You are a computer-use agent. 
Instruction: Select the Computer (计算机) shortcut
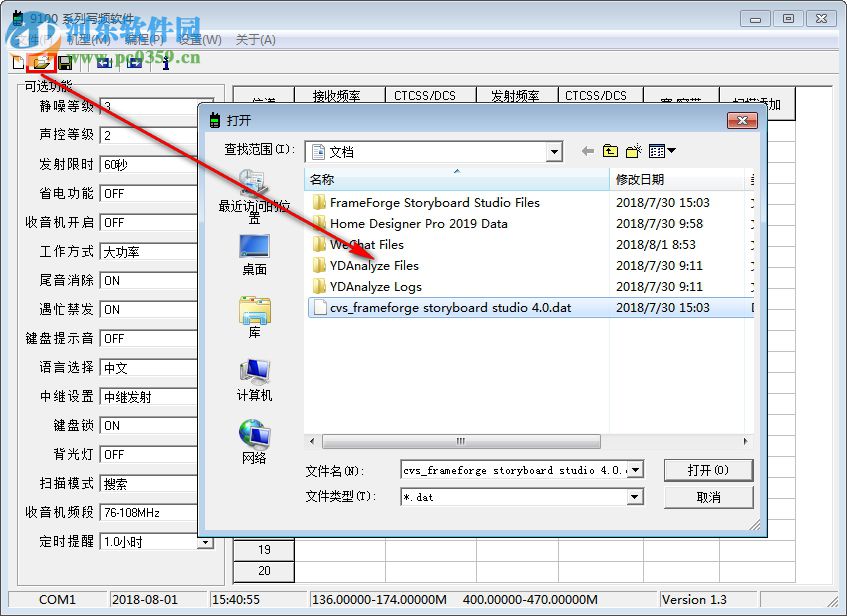tap(254, 380)
